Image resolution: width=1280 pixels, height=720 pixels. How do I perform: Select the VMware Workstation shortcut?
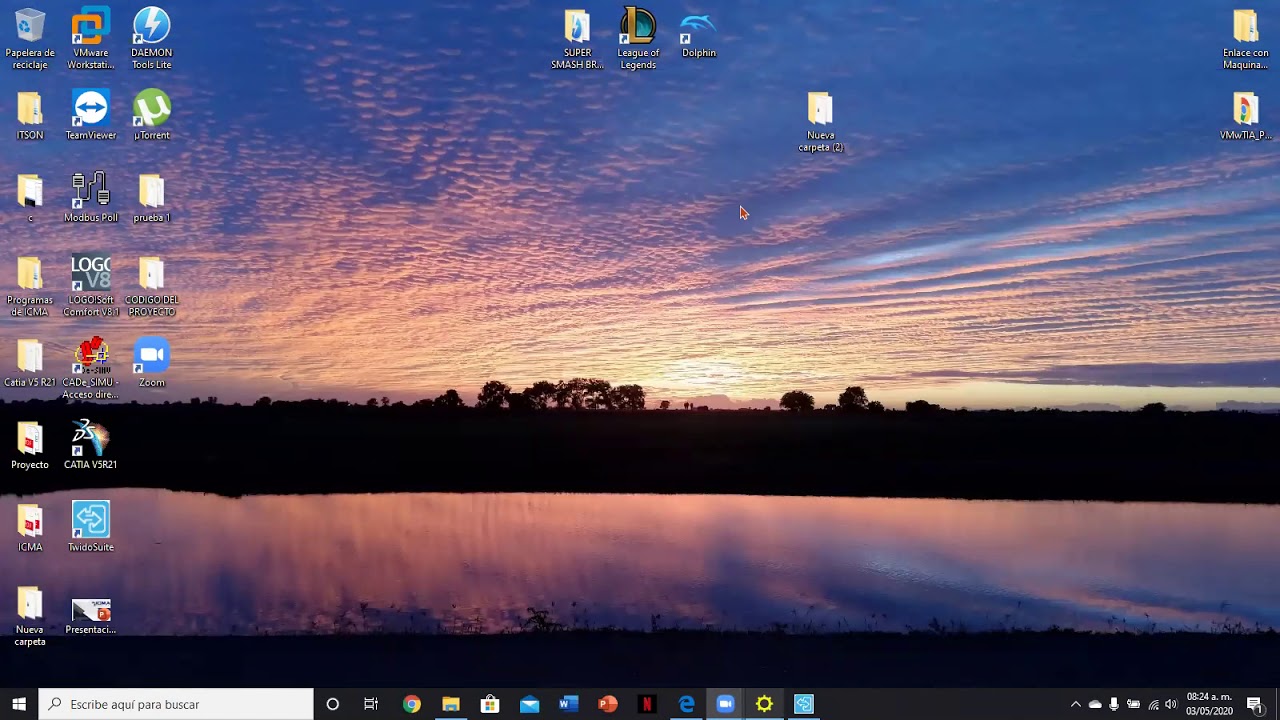91,39
